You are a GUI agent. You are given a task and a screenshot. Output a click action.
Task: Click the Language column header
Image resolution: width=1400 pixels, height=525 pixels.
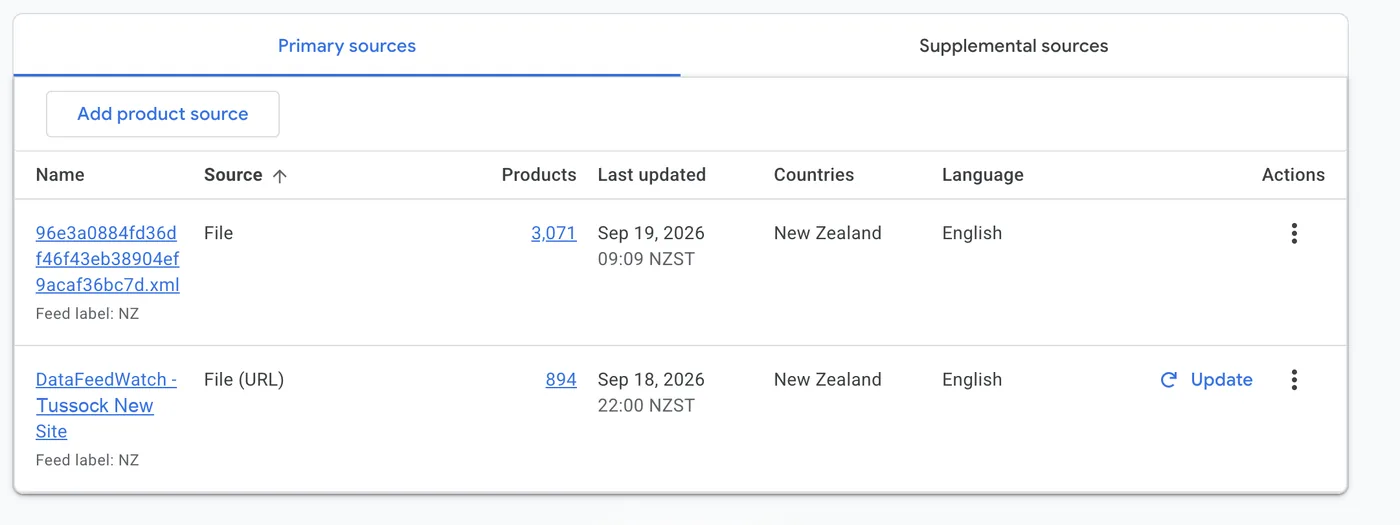[983, 175]
